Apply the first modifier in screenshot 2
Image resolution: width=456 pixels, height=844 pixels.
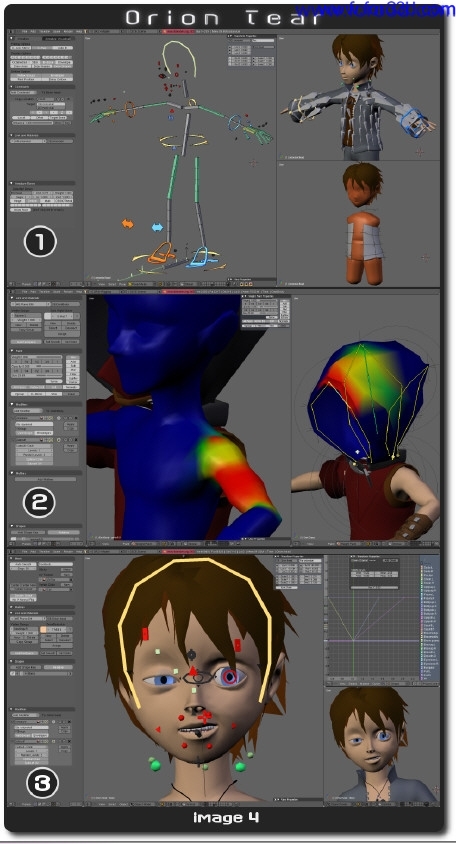(x=71, y=424)
